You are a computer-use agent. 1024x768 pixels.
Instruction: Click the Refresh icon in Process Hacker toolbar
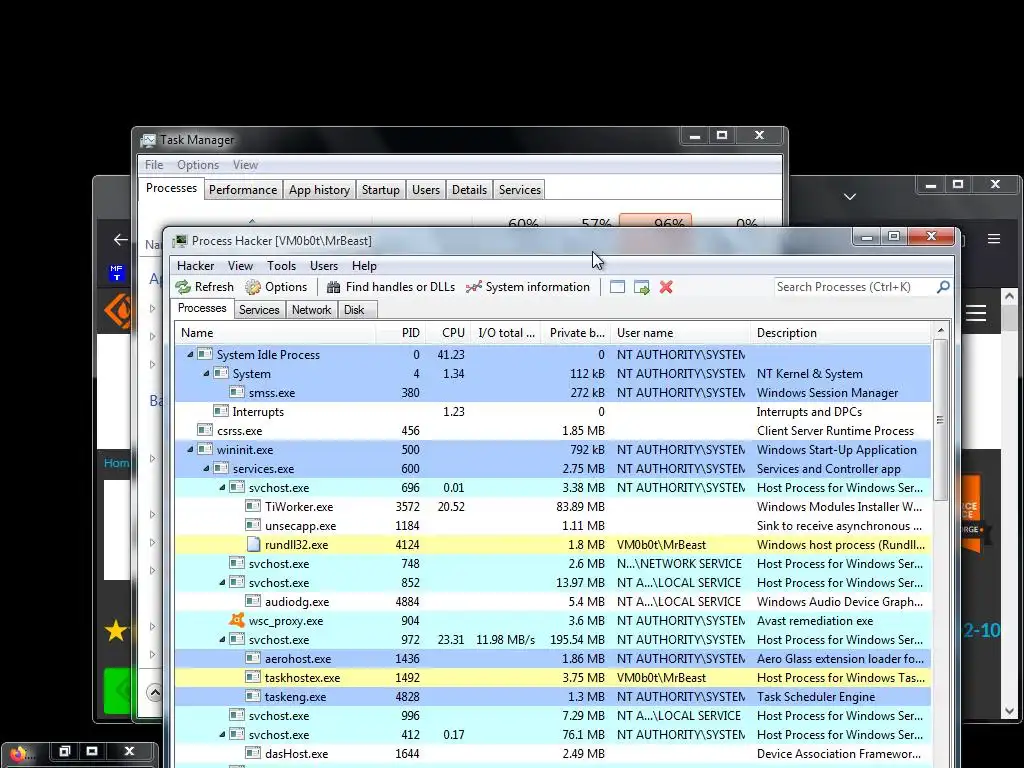pos(184,287)
